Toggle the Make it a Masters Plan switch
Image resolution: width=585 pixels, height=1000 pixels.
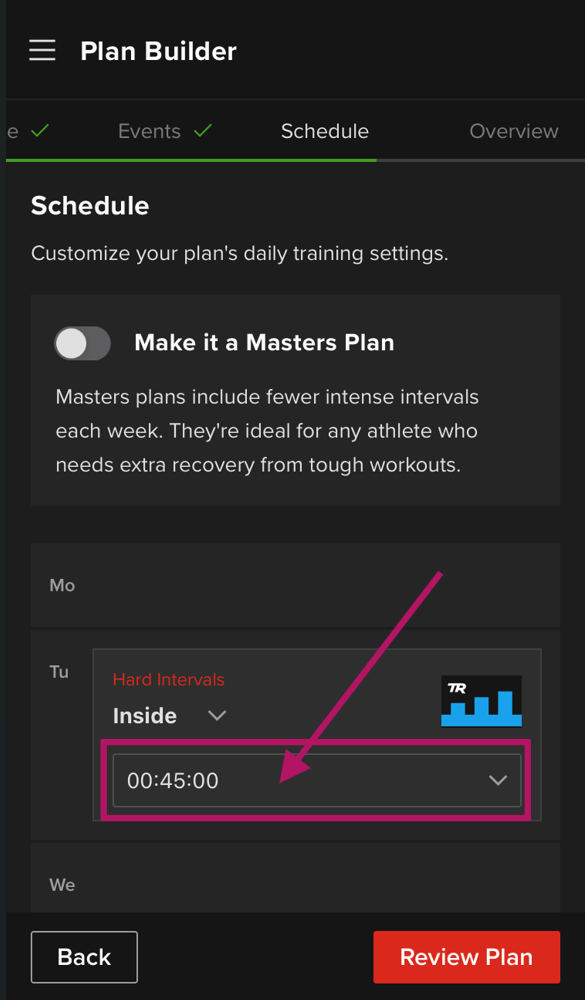point(82,343)
